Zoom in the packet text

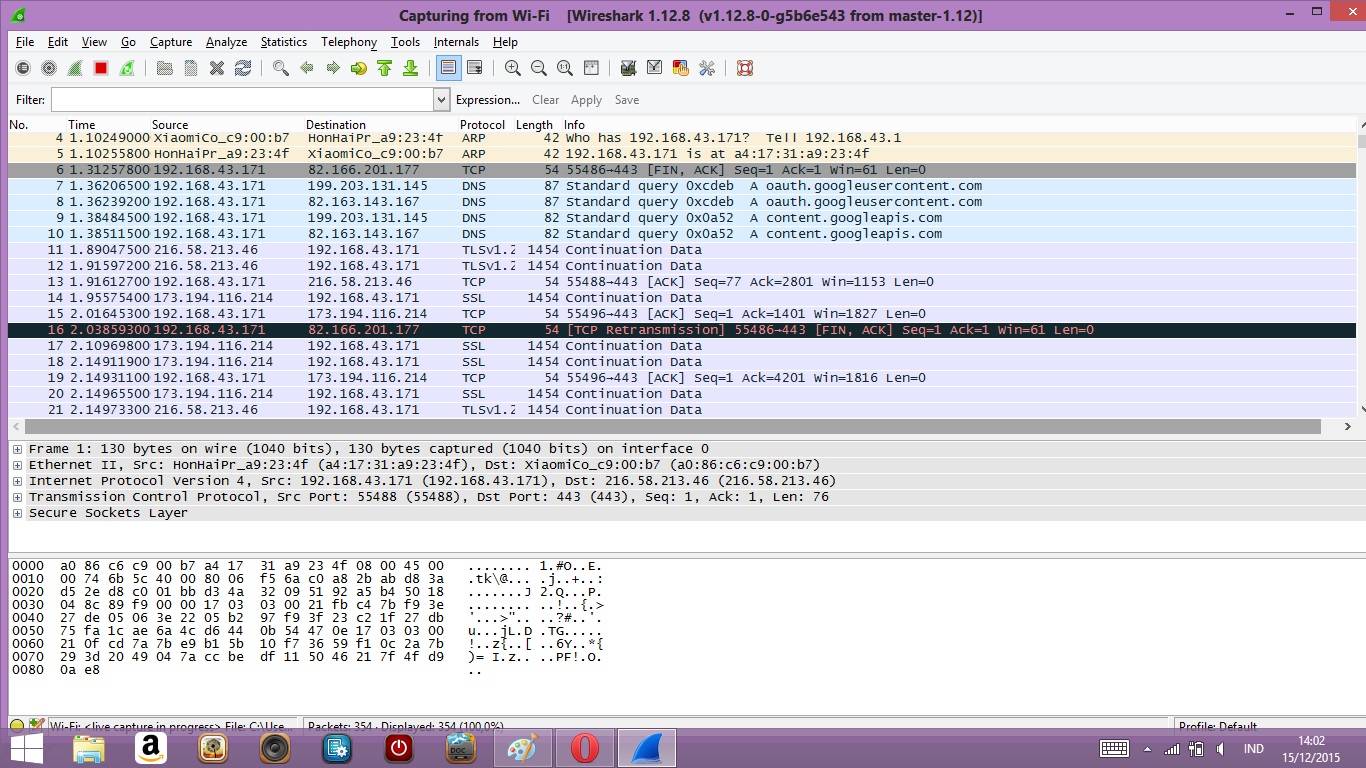pyautogui.click(x=513, y=68)
